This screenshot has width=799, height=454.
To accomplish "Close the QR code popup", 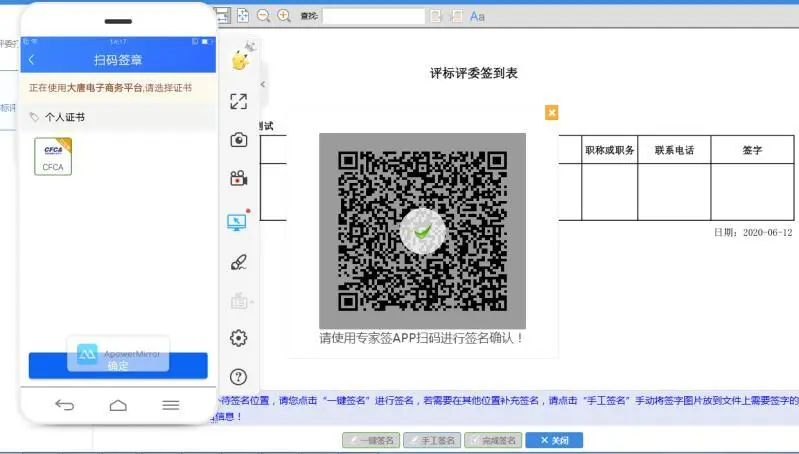I will point(551,112).
